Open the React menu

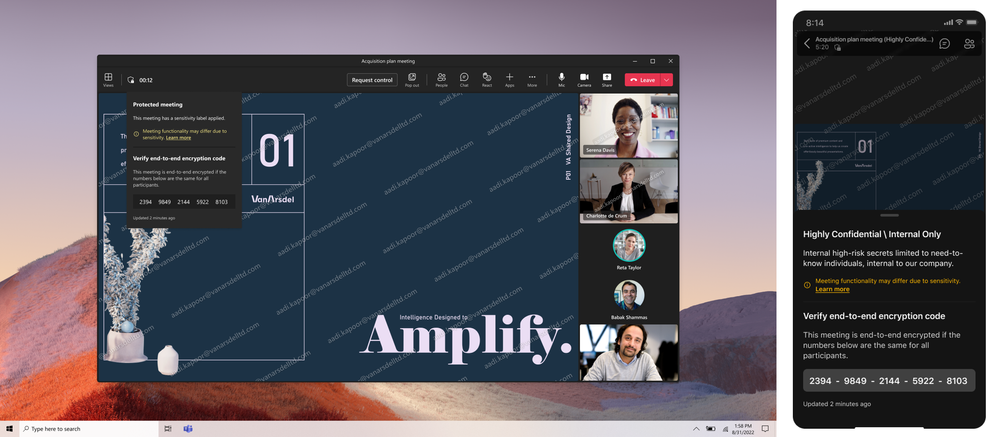487,79
